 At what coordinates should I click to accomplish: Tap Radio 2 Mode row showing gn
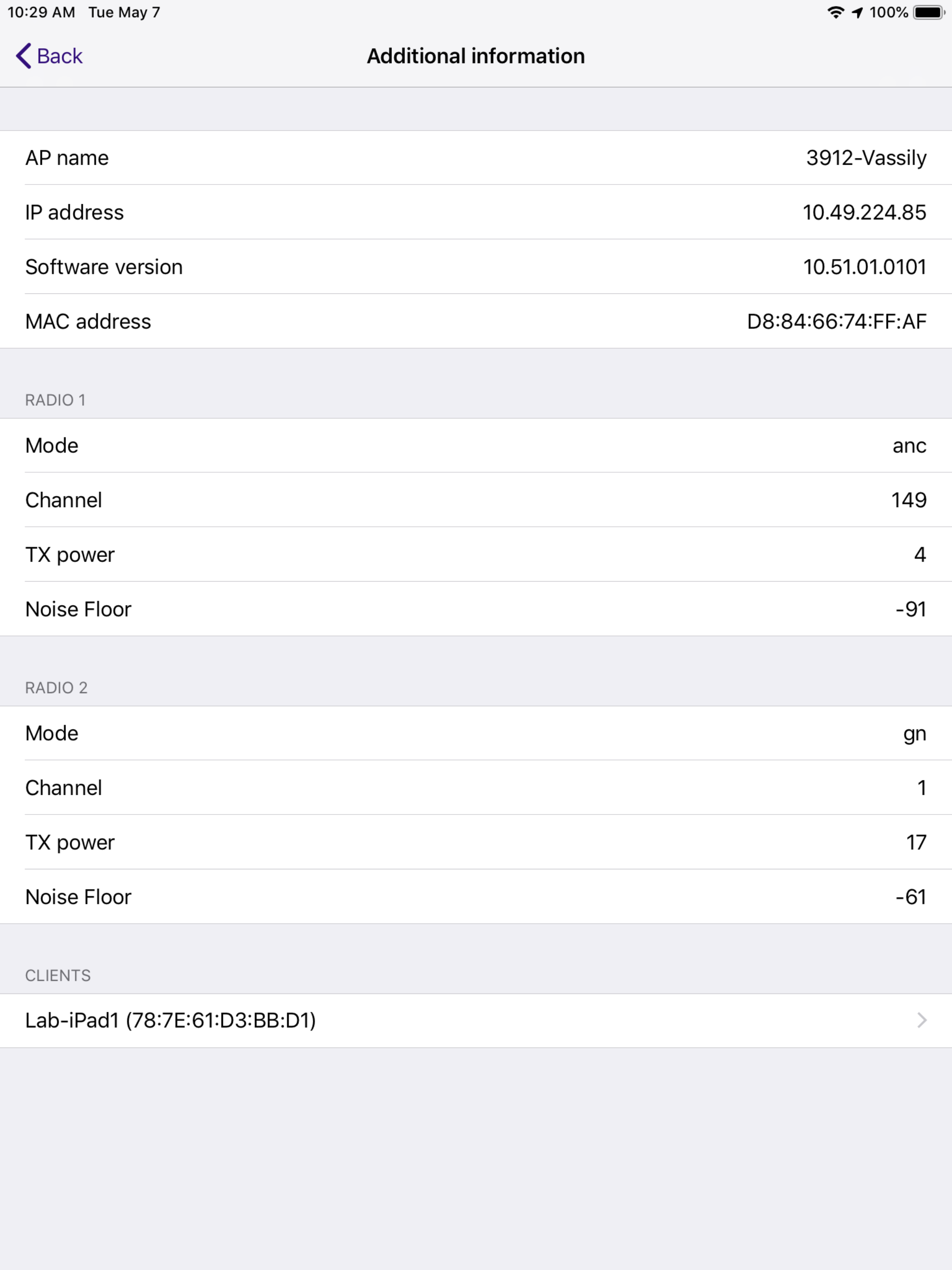(476, 733)
